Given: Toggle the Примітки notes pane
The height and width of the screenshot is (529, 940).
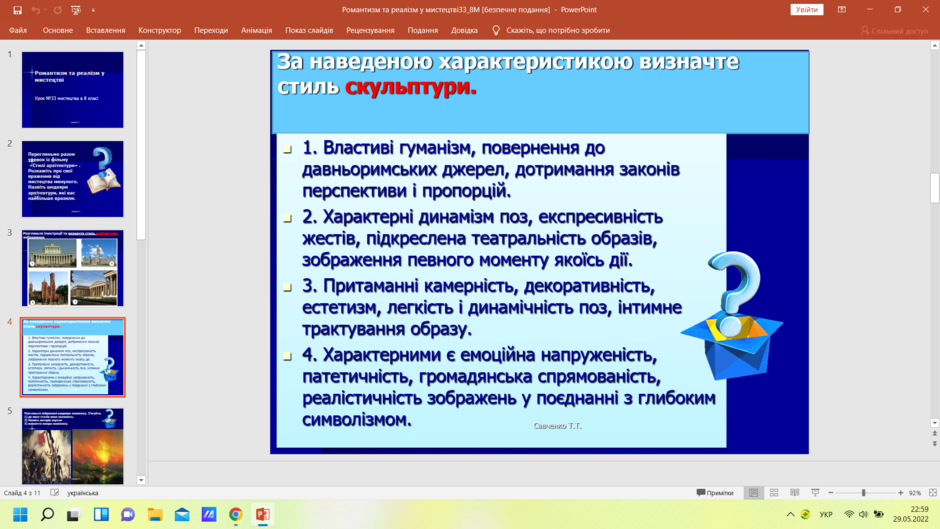Looking at the screenshot, I should [715, 493].
